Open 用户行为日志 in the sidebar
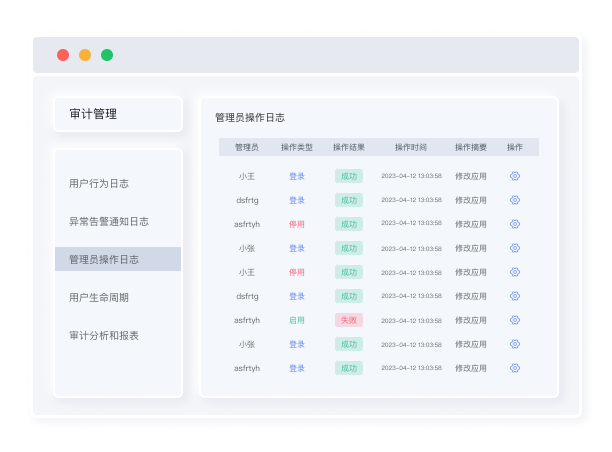This screenshot has height=452, width=612. pyautogui.click(x=99, y=183)
